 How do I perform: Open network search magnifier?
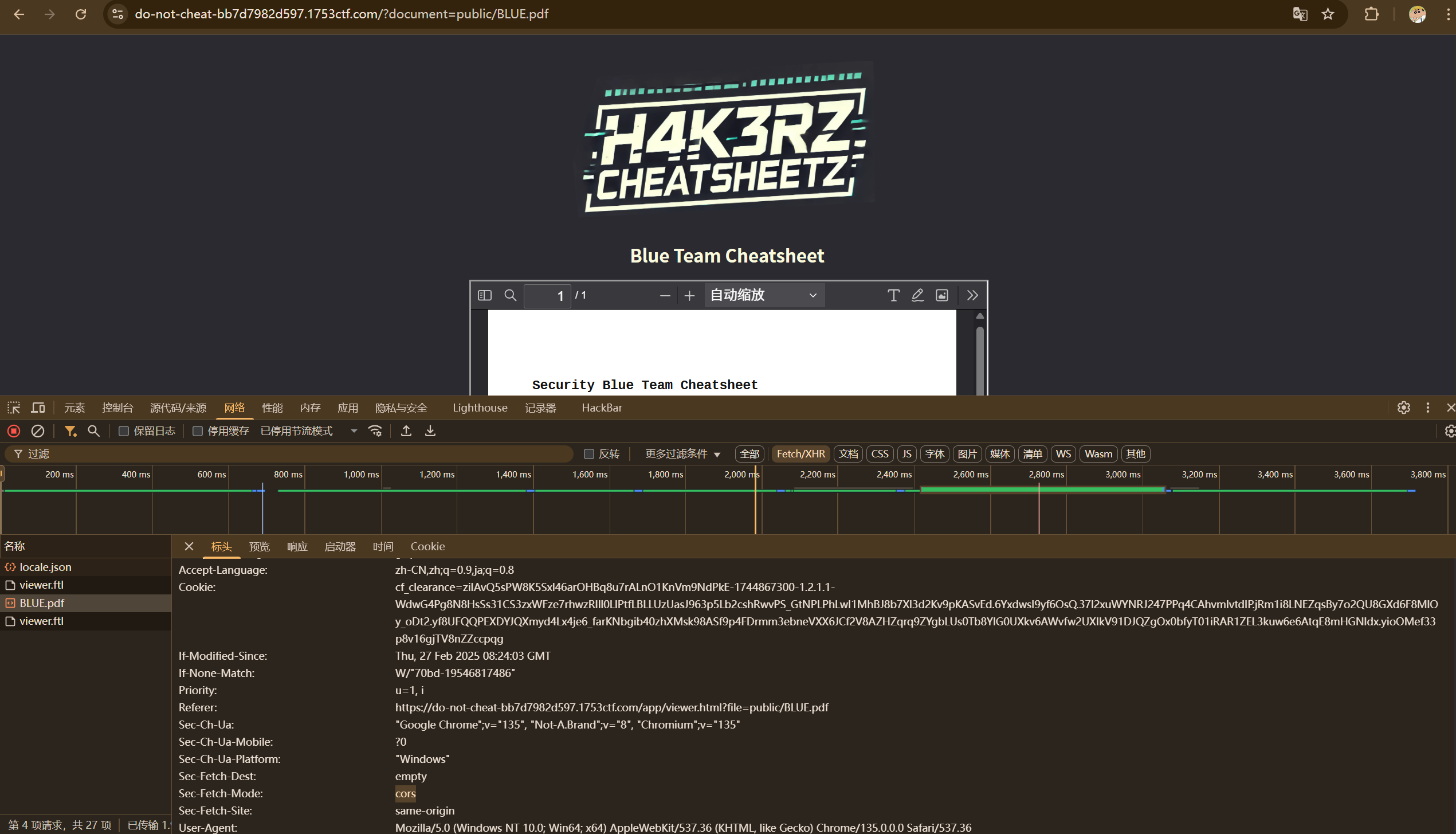pyautogui.click(x=93, y=431)
